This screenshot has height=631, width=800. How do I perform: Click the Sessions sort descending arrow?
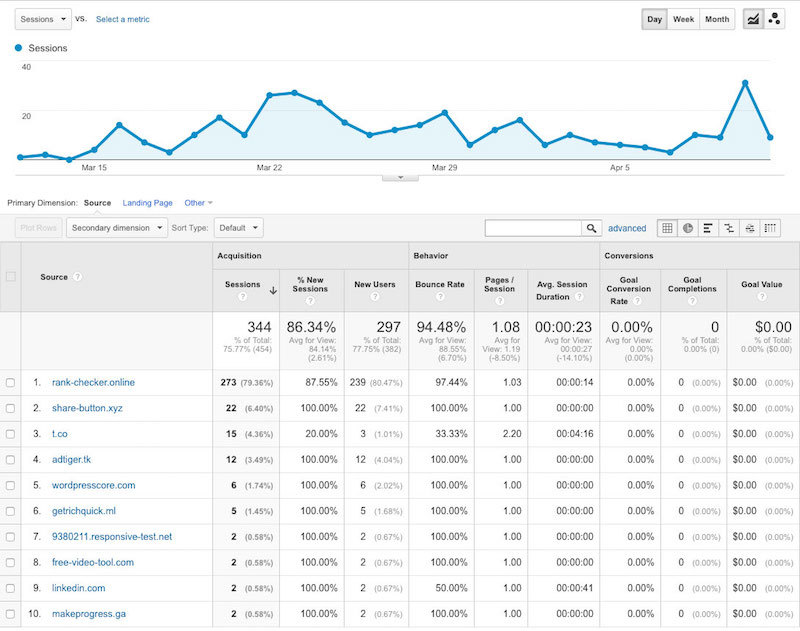point(273,290)
